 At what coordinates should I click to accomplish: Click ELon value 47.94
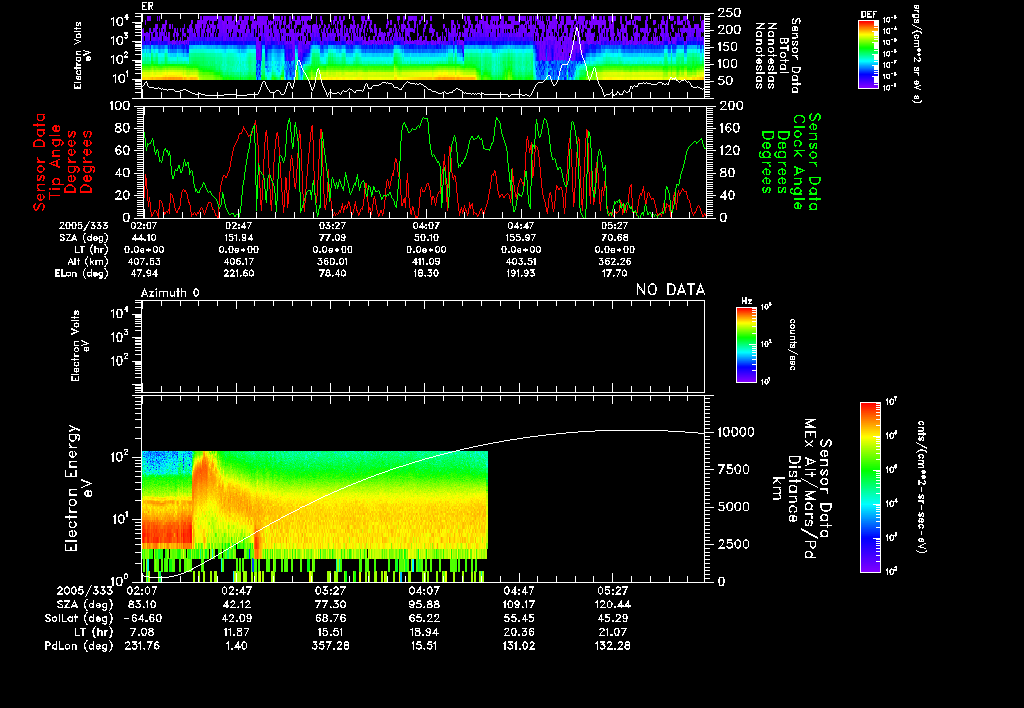[x=144, y=273]
